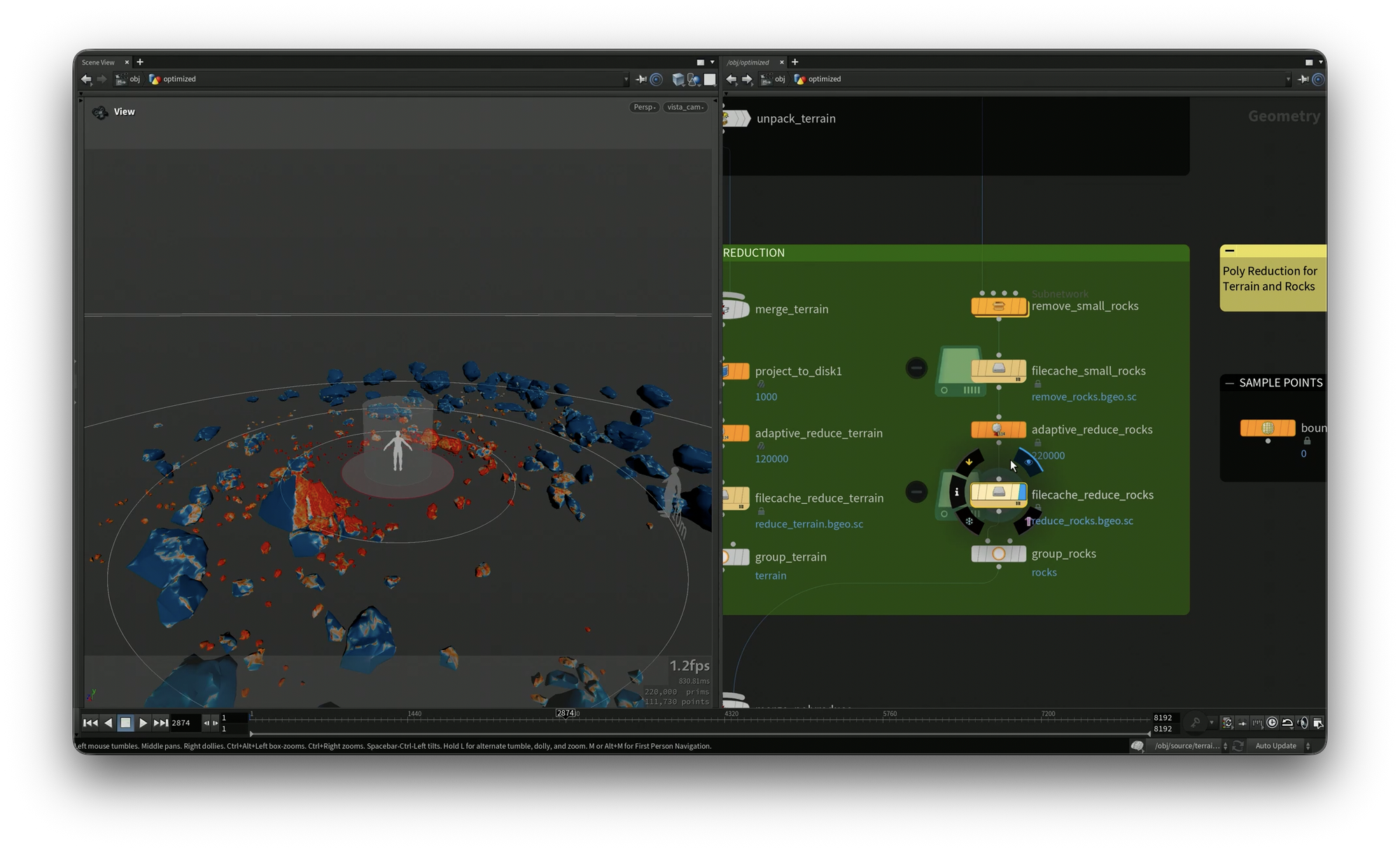Open the Persp viewport dropdown

(644, 107)
